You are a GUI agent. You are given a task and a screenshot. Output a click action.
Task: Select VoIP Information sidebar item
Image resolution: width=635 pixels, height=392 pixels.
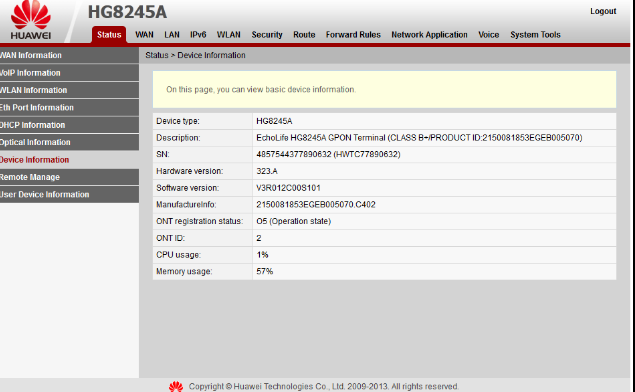(69, 73)
